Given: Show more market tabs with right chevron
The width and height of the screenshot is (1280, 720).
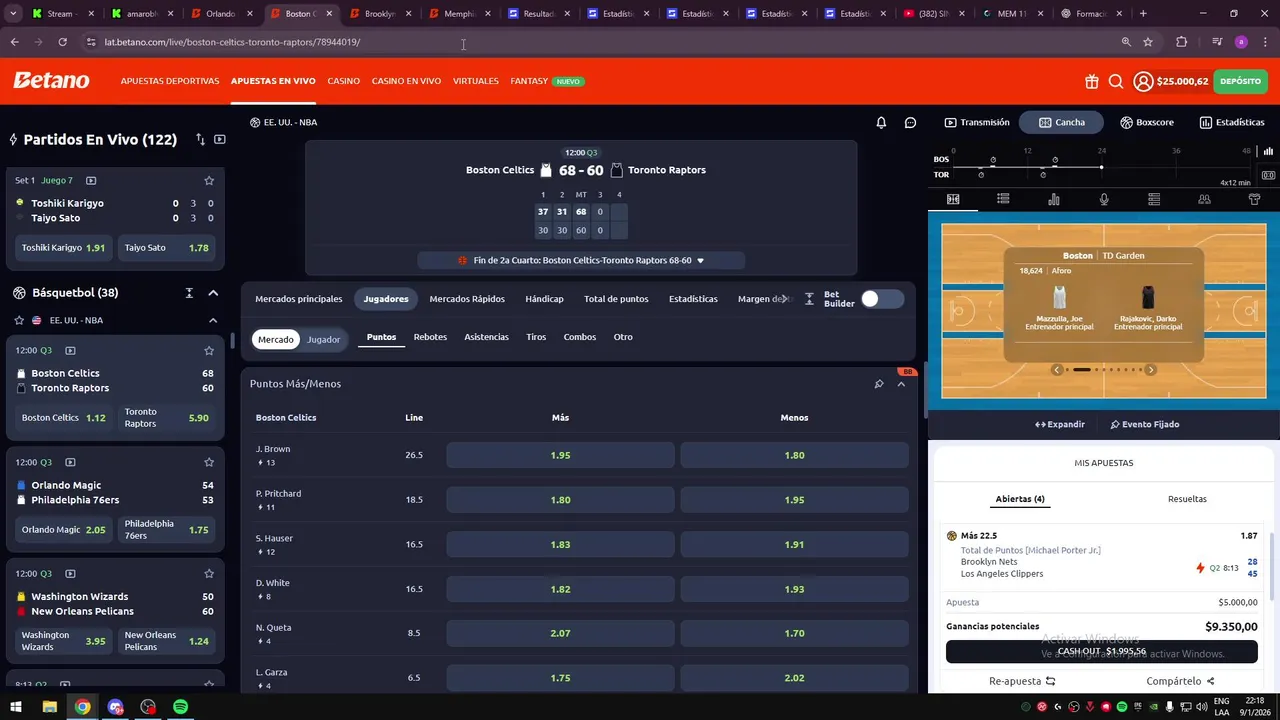Looking at the screenshot, I should tap(784, 299).
